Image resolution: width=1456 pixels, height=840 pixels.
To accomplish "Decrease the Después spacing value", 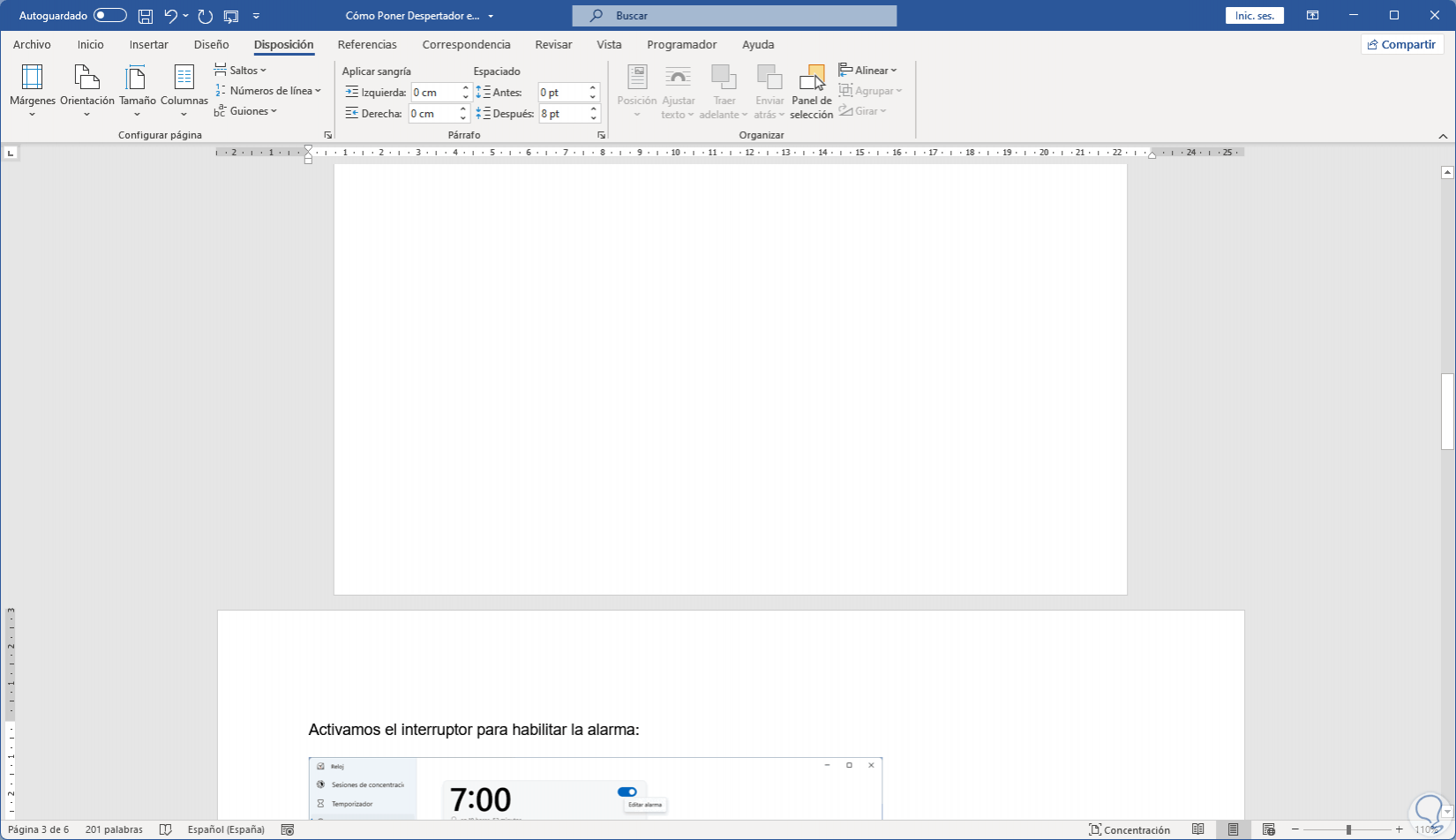I will point(594,118).
